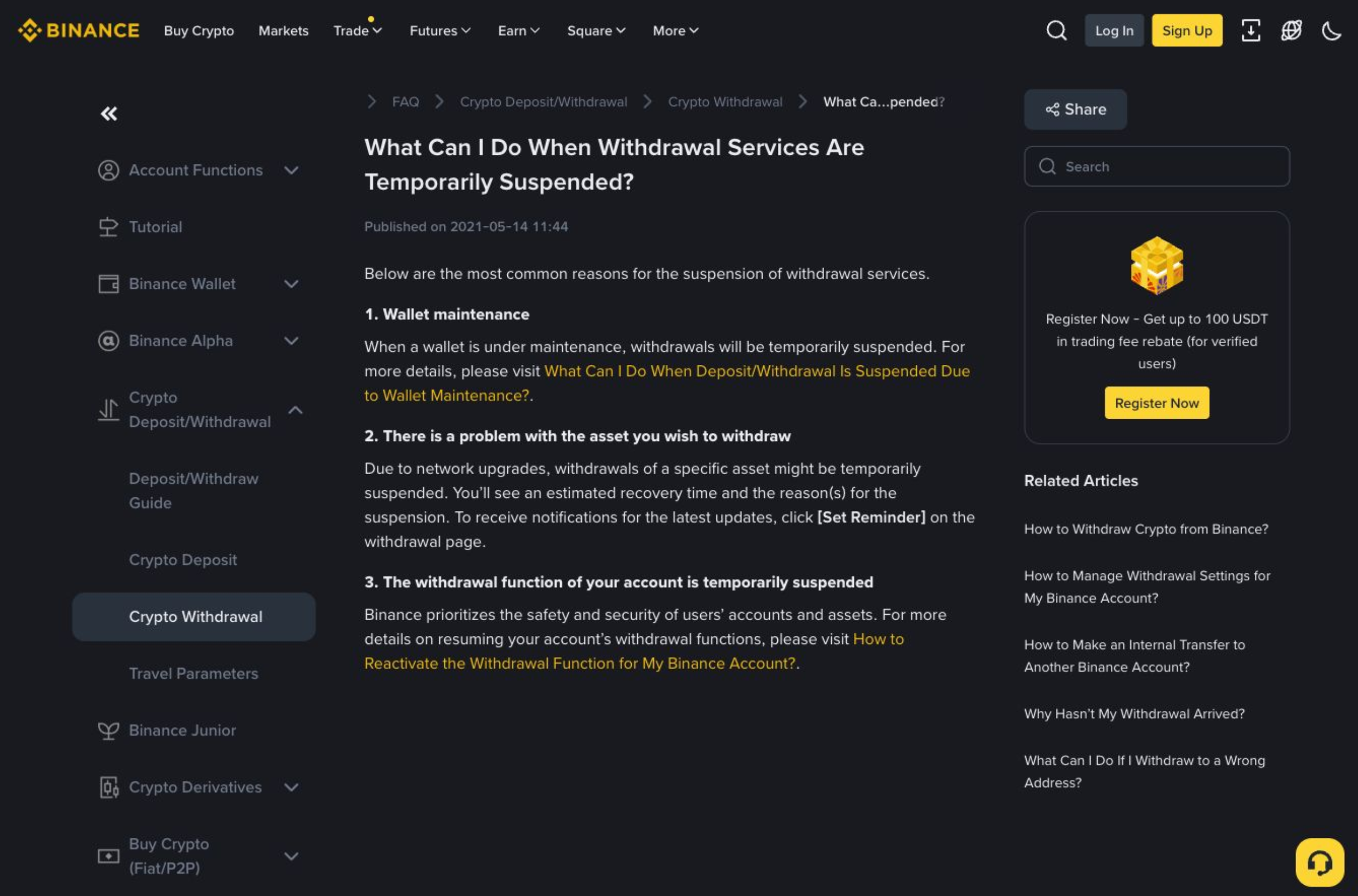The image size is (1358, 896).
Task: Select Crypto Deposit in sidebar
Action: [183, 559]
